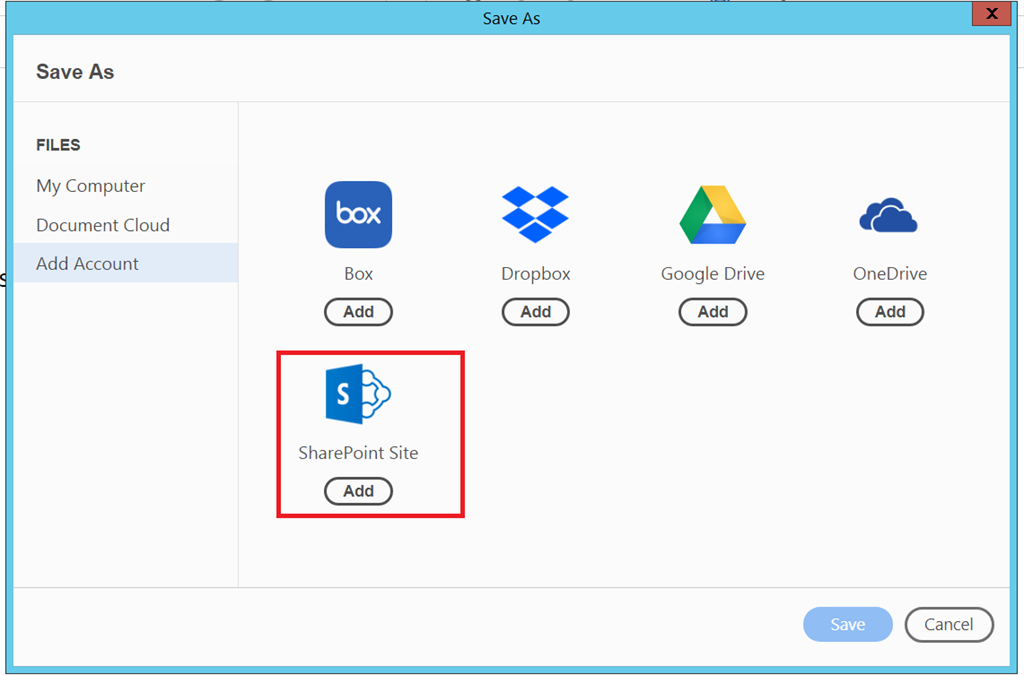Click the Save button
Image resolution: width=1024 pixels, height=675 pixels.
pos(848,625)
